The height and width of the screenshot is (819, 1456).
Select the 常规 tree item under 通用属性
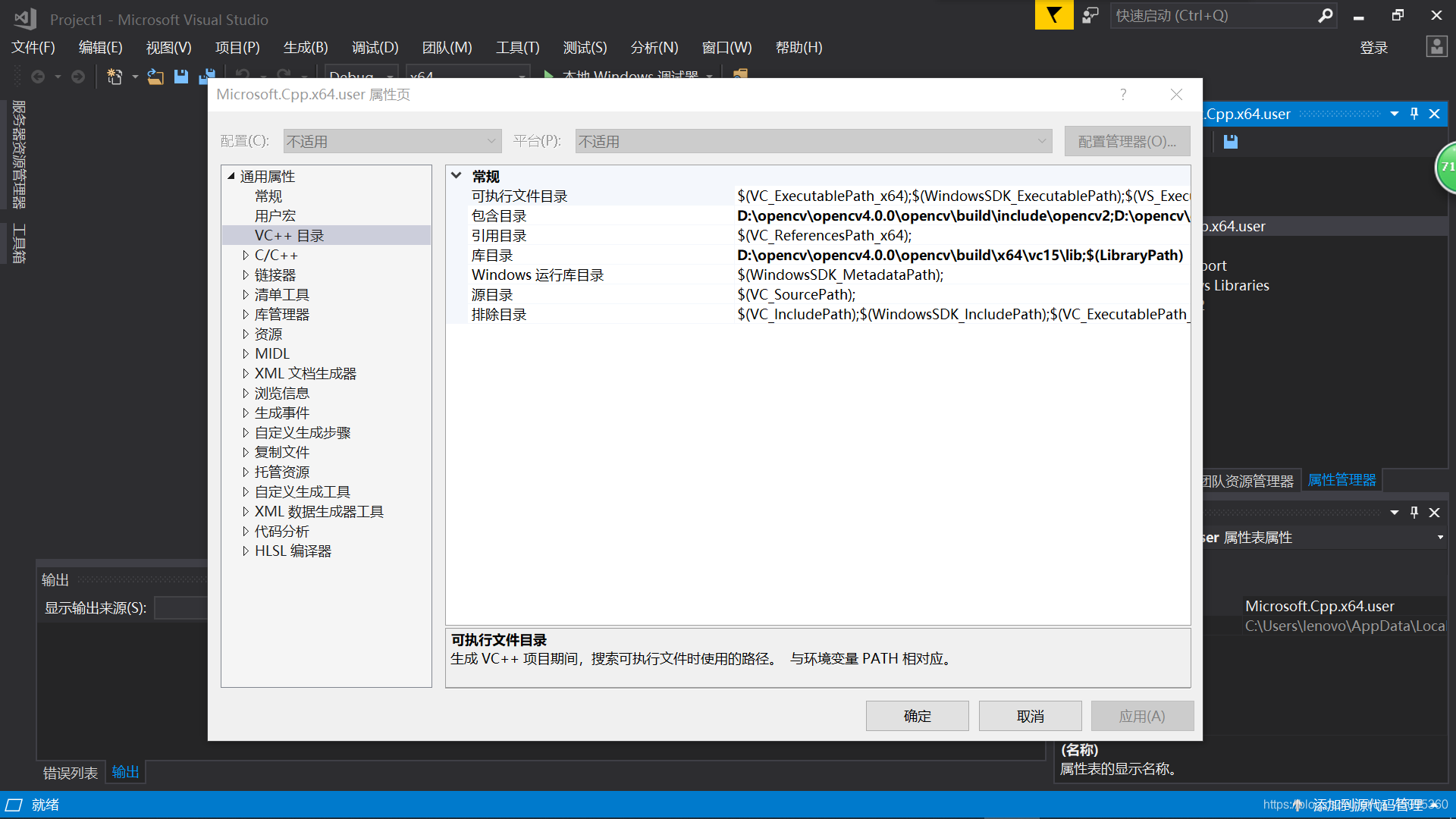click(x=268, y=196)
